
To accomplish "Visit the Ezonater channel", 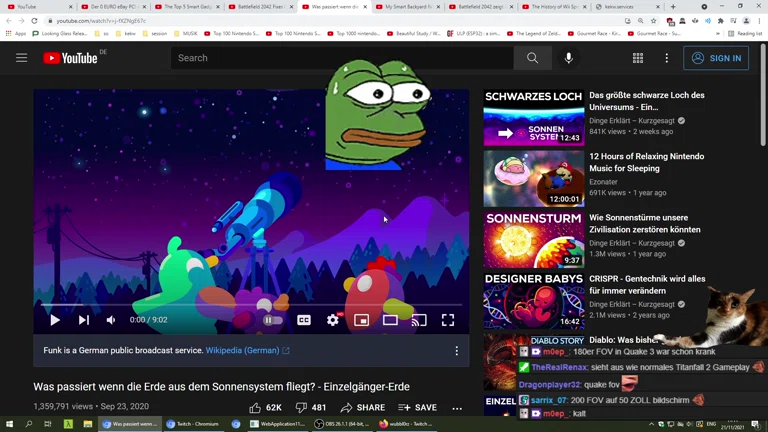I will click(603, 182).
